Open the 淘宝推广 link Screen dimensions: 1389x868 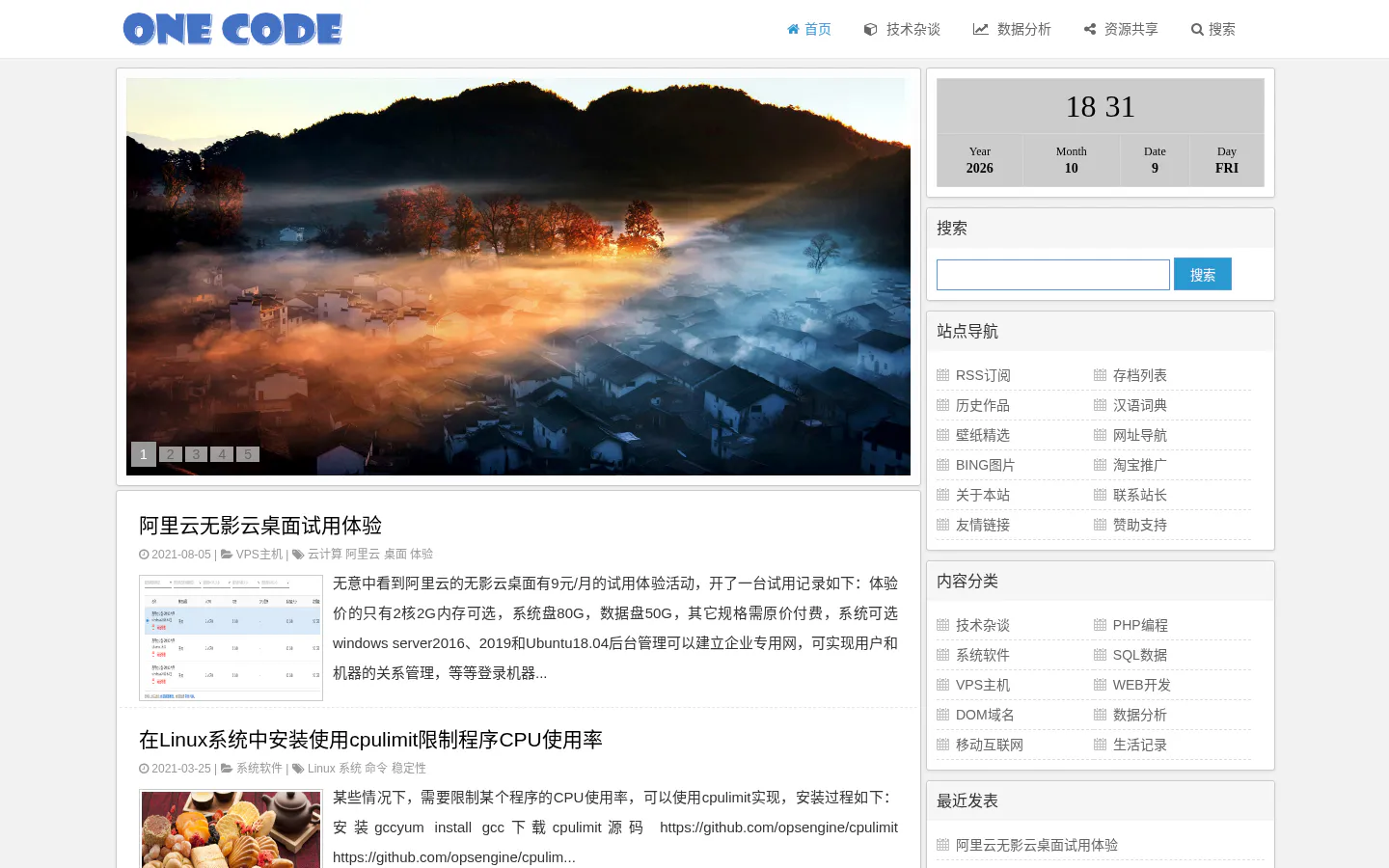pyautogui.click(x=1140, y=465)
